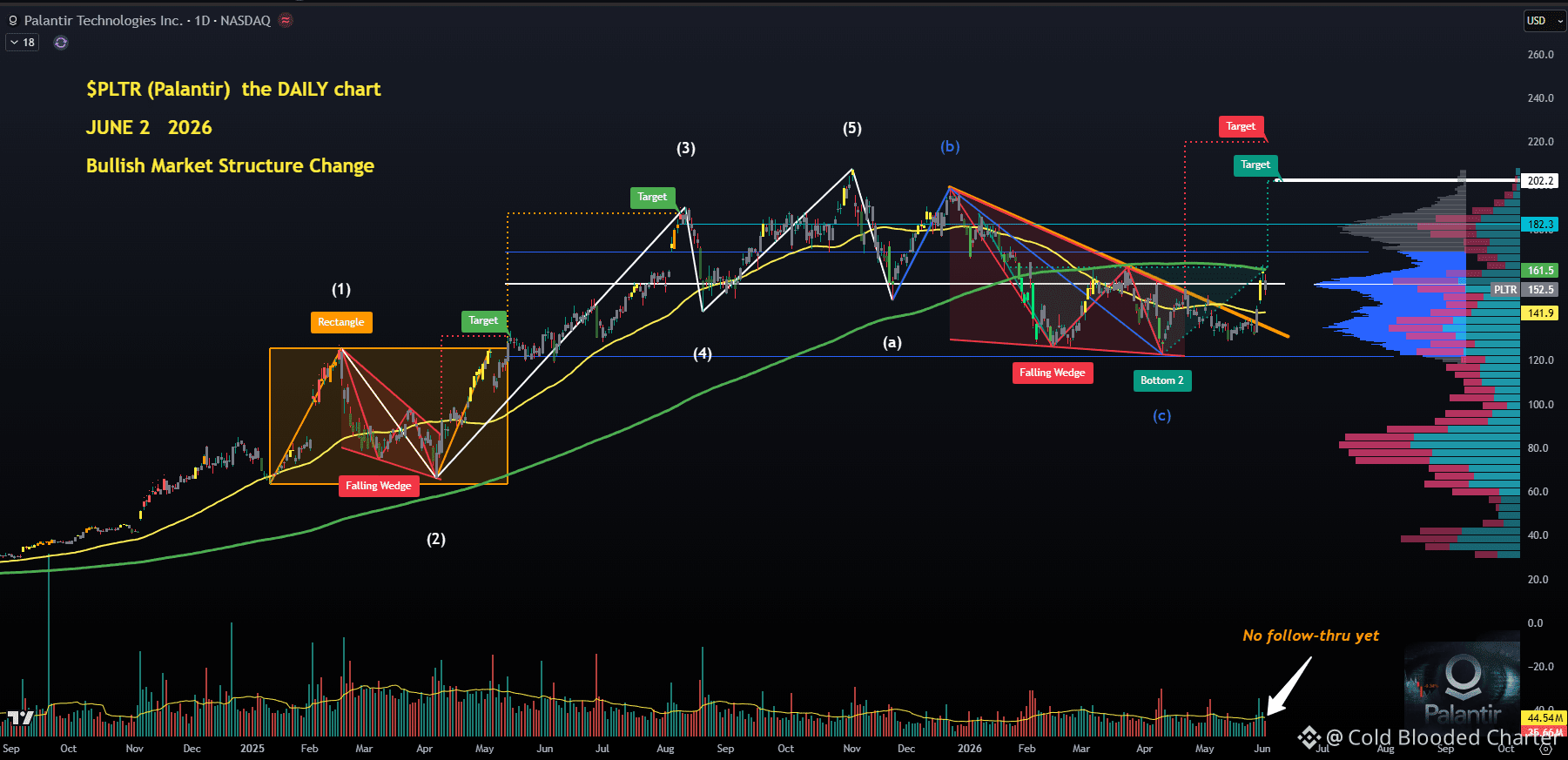Click the 100.0 price axis value
The height and width of the screenshot is (760, 1568).
(x=1540, y=405)
